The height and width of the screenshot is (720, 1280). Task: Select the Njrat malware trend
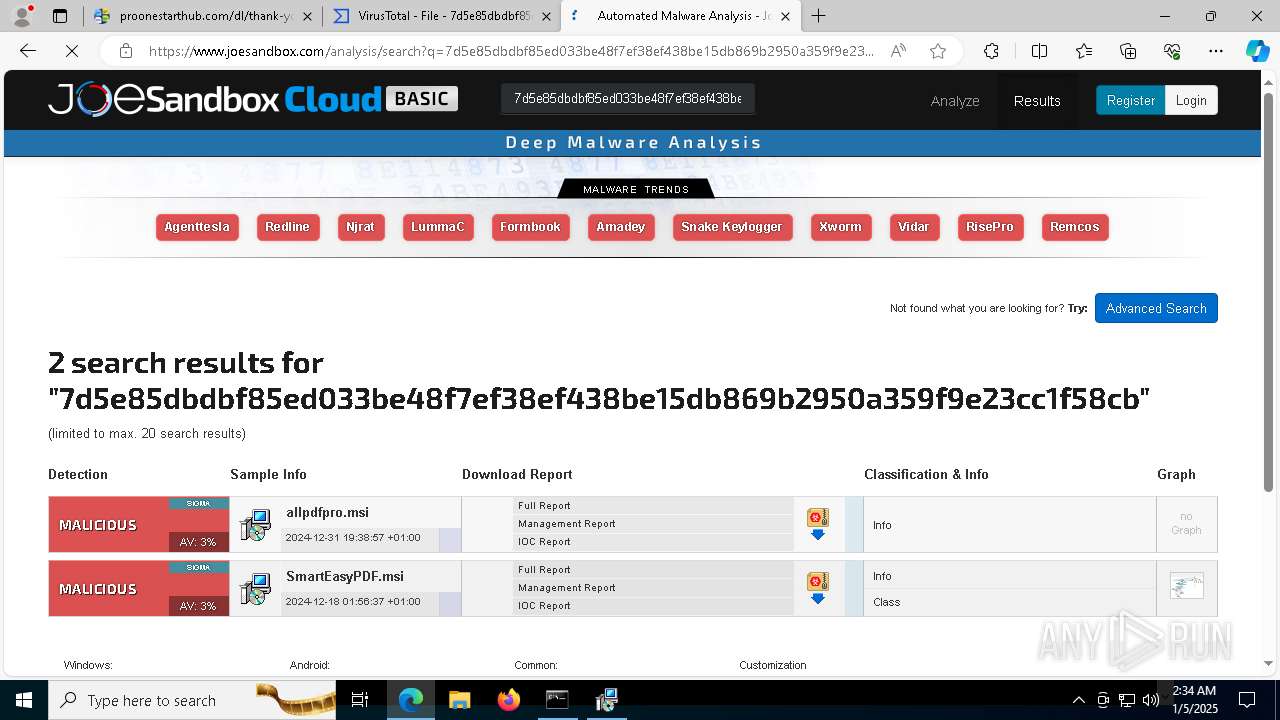(360, 227)
